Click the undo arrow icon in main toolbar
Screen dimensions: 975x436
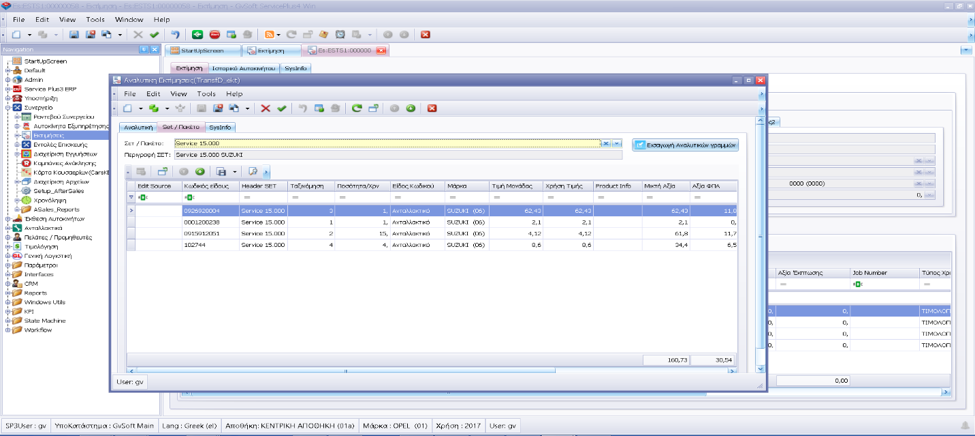pos(175,34)
